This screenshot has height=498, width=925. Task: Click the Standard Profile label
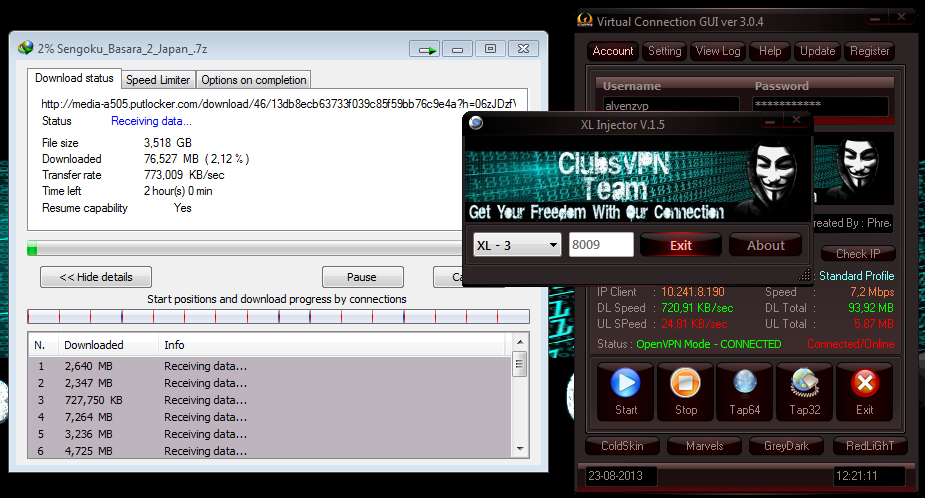[x=856, y=276]
